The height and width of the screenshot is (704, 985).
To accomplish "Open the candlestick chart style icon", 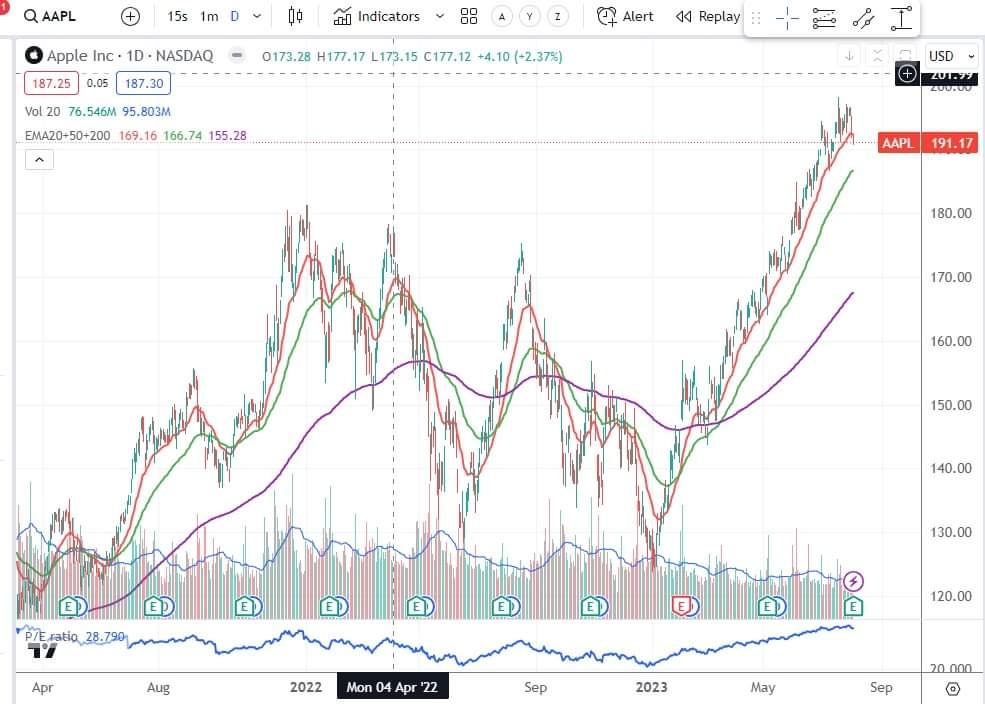I will pyautogui.click(x=295, y=16).
